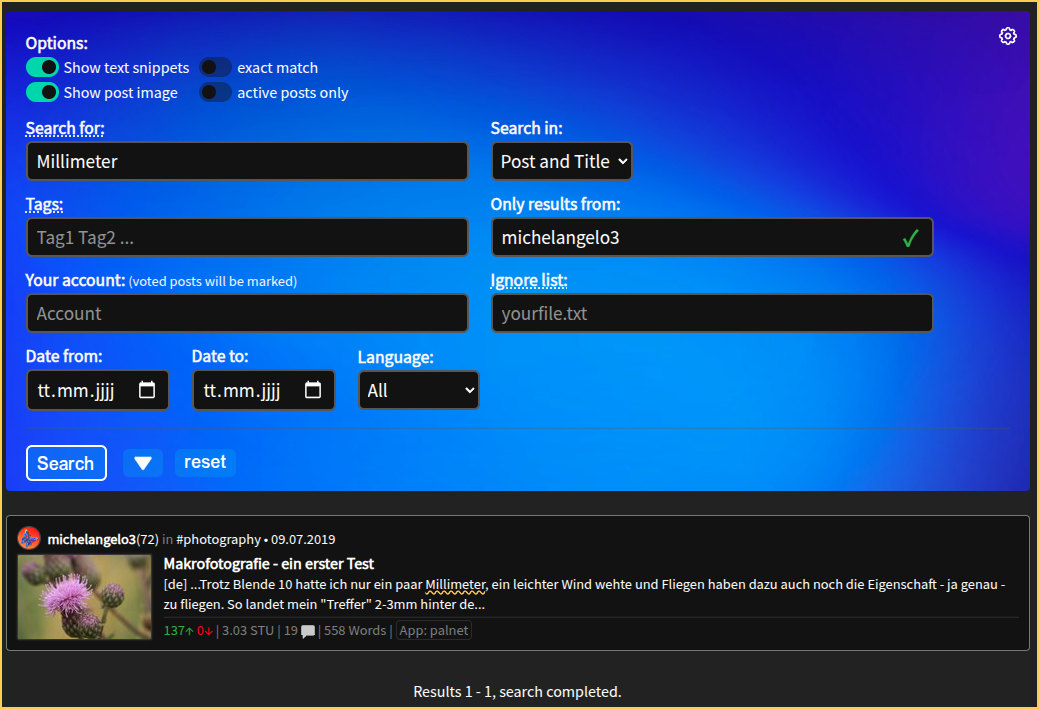Viewport: 1039px width, 709px height.
Task: Click the 137 upvotes count
Action: [178, 631]
